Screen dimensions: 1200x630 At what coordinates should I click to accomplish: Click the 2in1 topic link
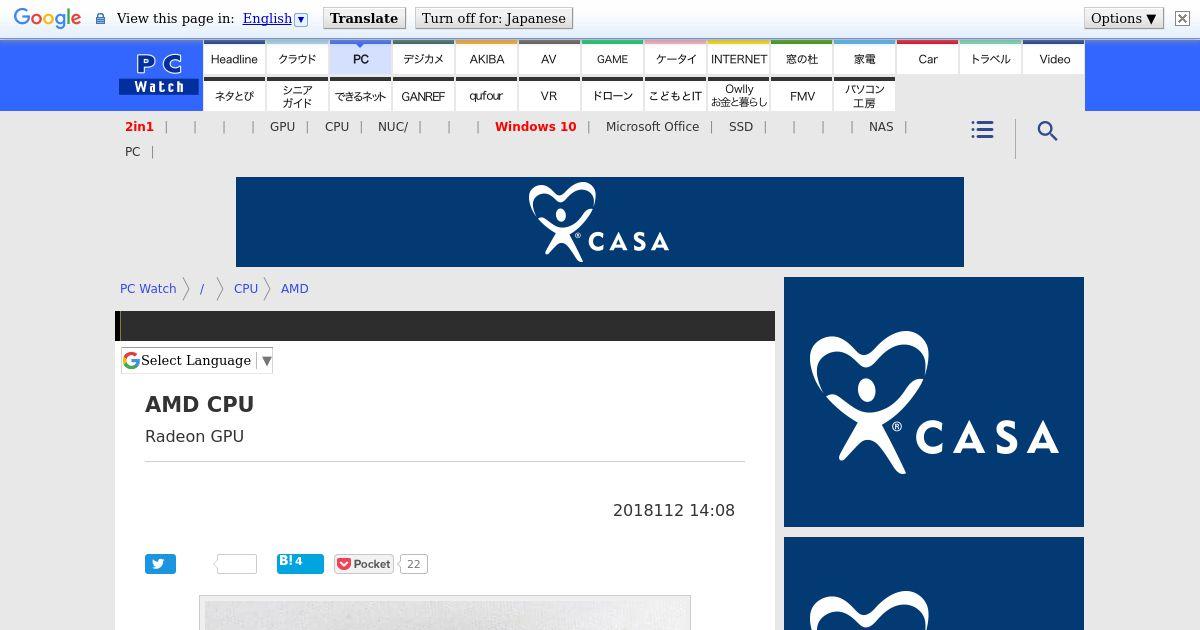coord(139,127)
